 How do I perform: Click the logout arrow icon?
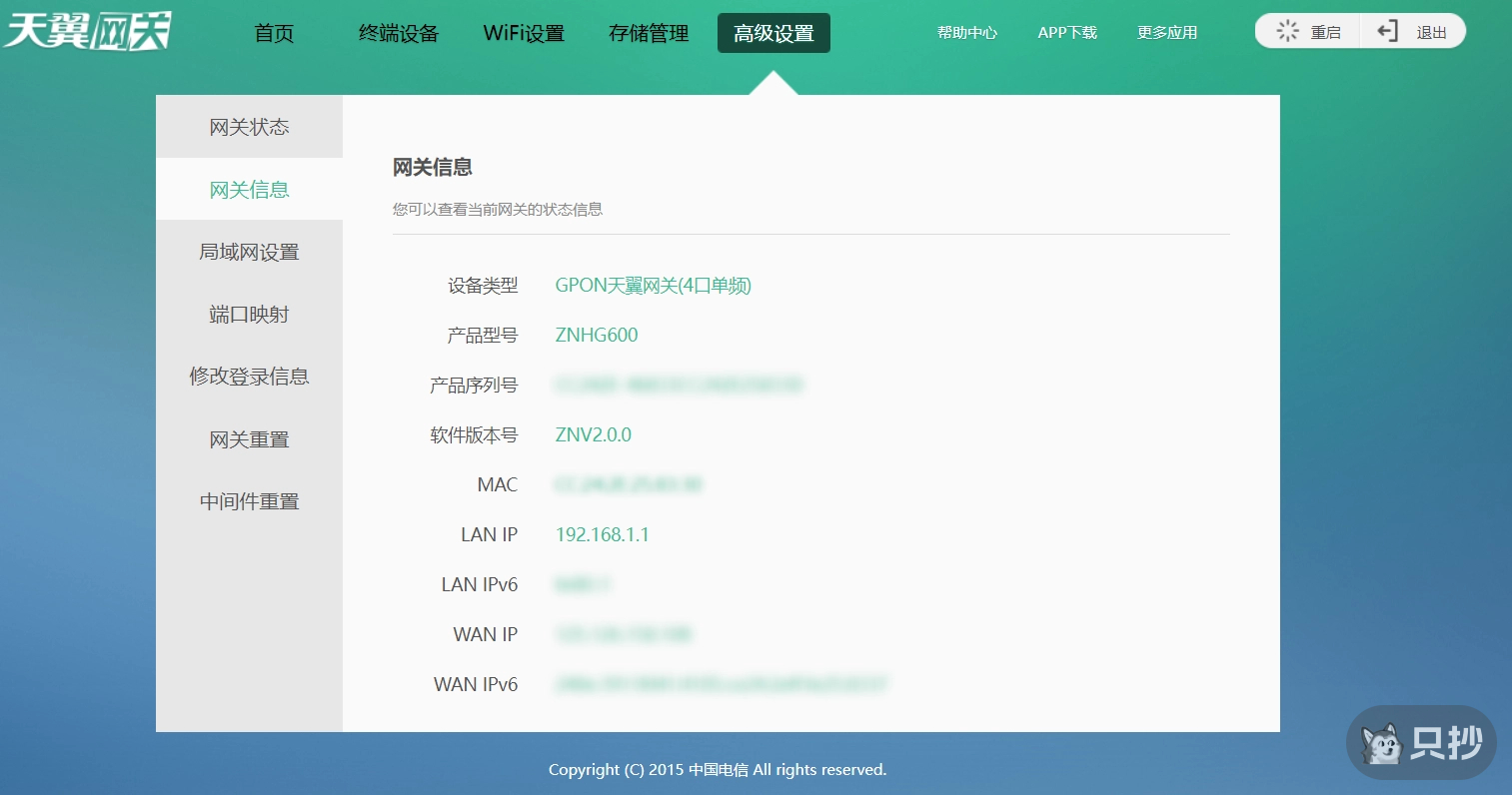1387,32
